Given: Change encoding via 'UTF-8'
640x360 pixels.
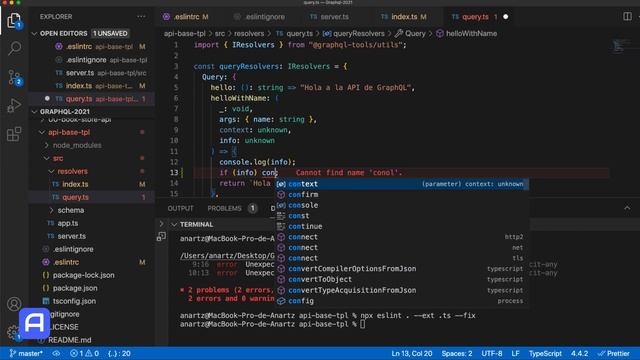Looking at the screenshot, I should (x=492, y=353).
